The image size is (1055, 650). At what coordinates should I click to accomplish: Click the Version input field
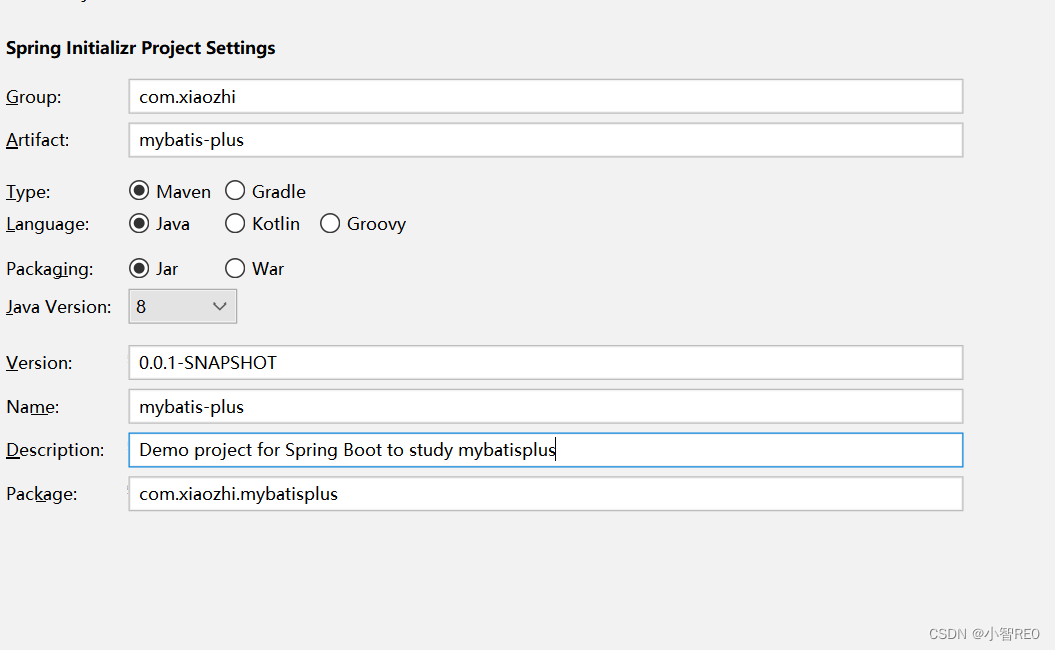click(545, 363)
